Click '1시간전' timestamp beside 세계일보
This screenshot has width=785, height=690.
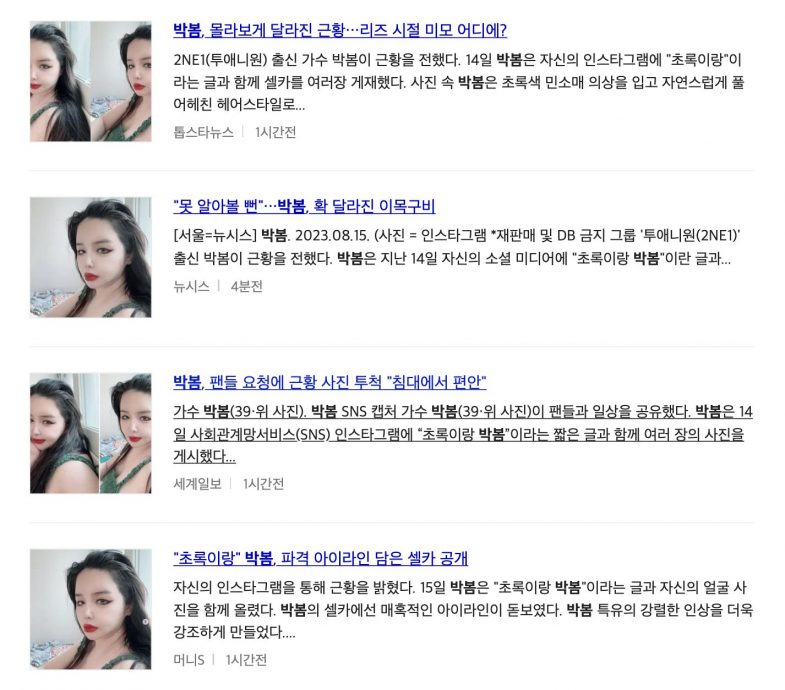click(x=263, y=484)
